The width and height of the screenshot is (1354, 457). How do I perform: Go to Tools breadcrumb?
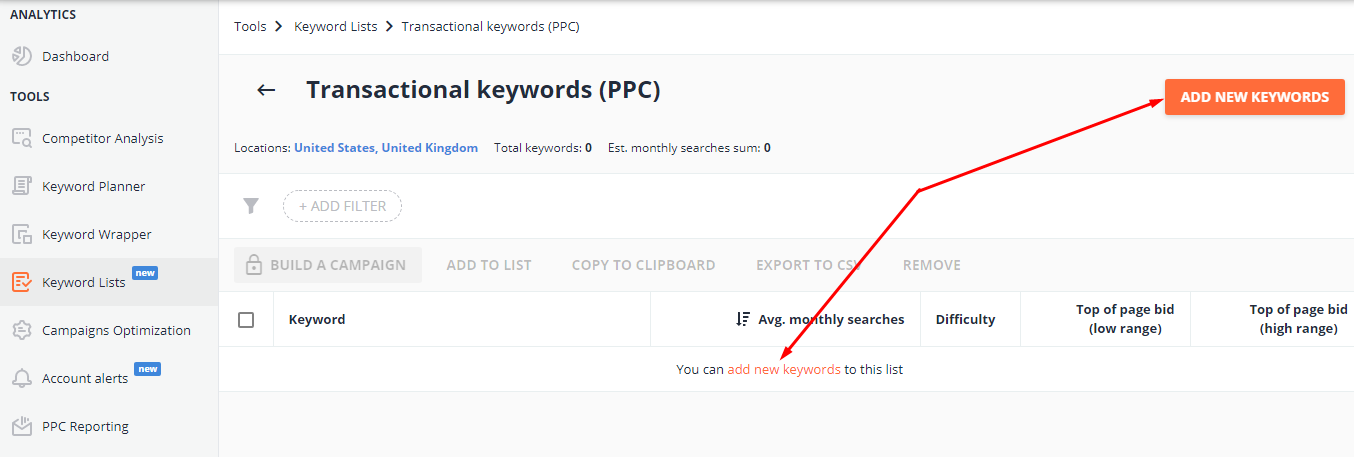pyautogui.click(x=250, y=27)
